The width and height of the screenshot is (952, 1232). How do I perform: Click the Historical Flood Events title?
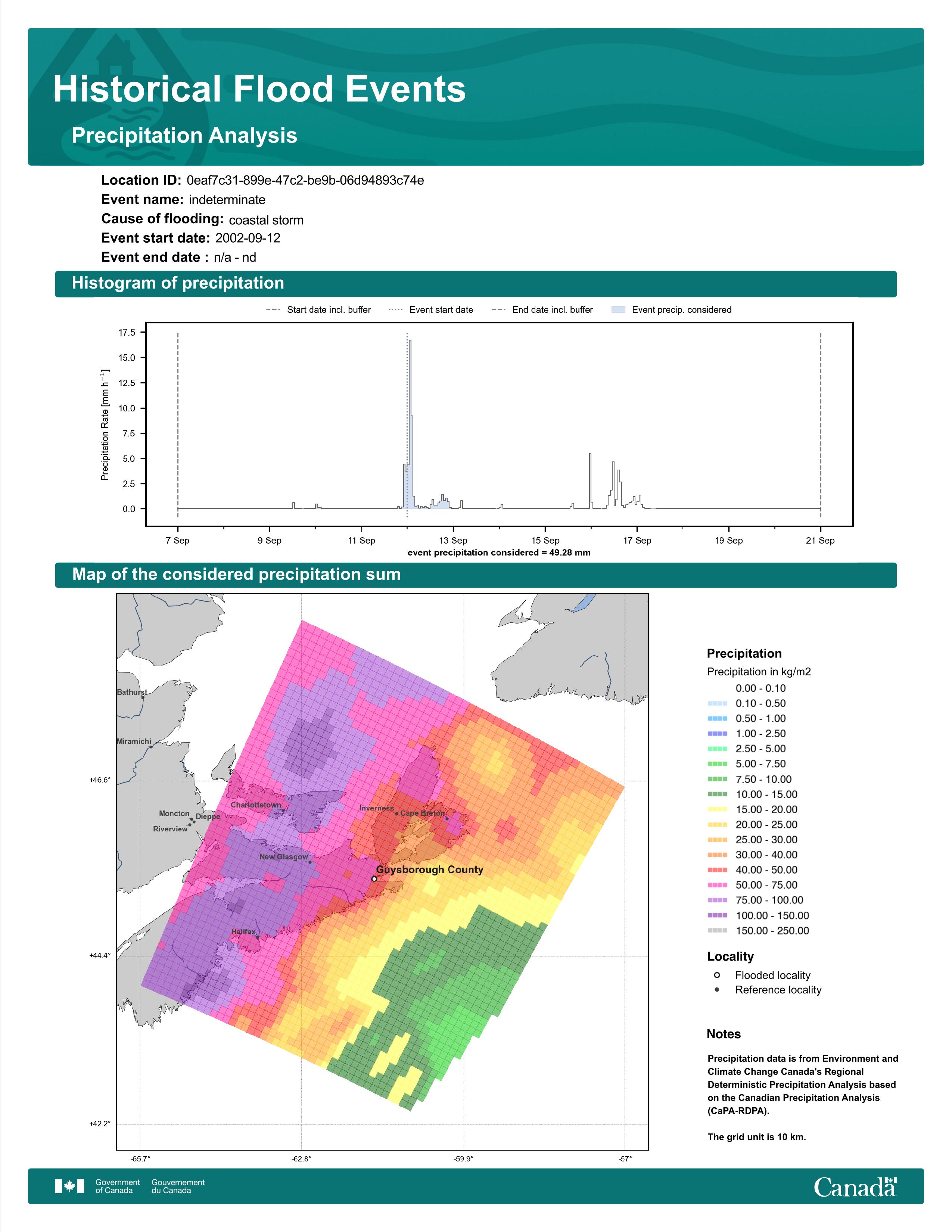(259, 89)
